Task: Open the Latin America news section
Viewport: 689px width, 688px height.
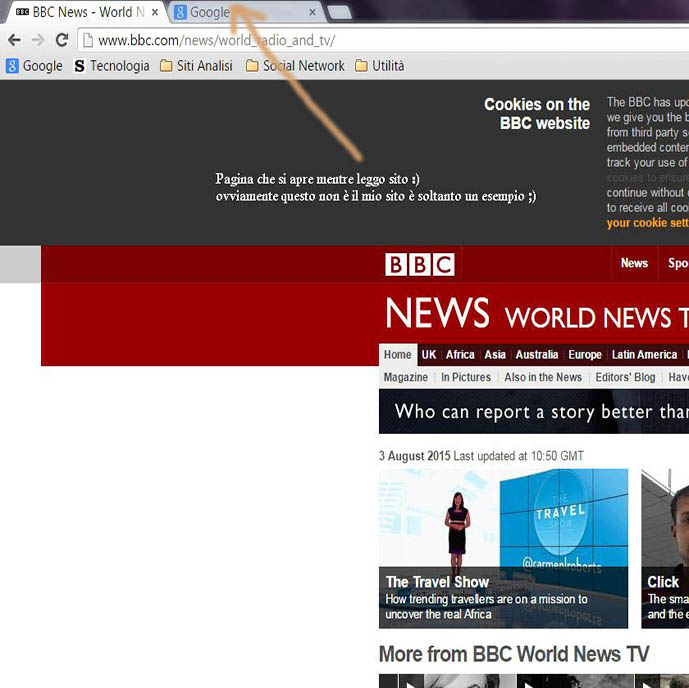Action: pyautogui.click(x=644, y=355)
